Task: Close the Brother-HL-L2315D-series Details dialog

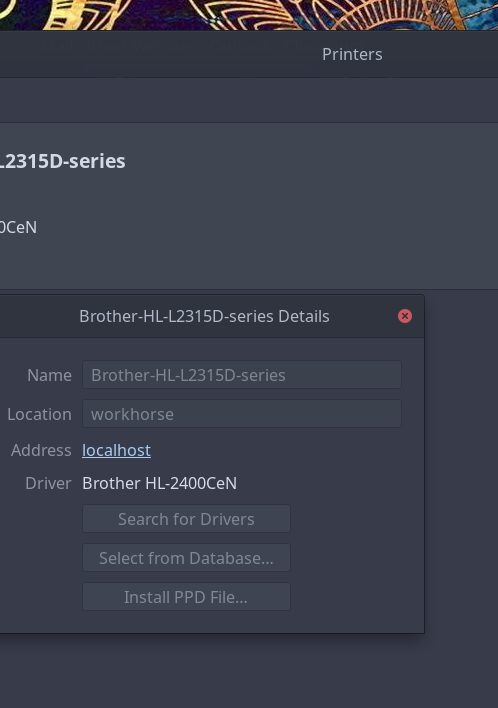Action: (x=405, y=316)
